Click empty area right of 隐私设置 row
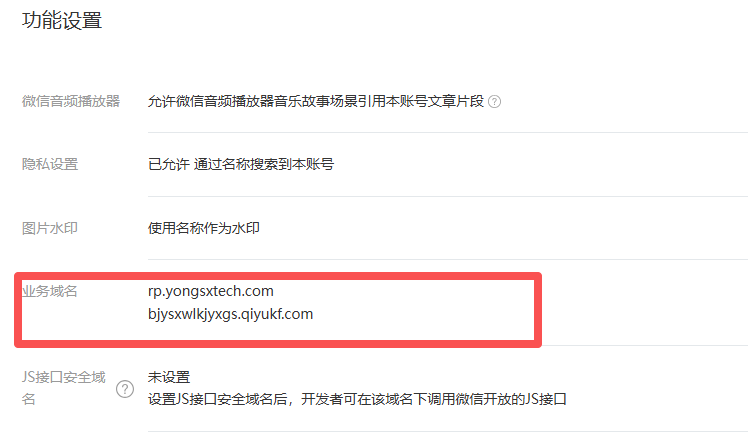748x436 pixels. coord(541,164)
